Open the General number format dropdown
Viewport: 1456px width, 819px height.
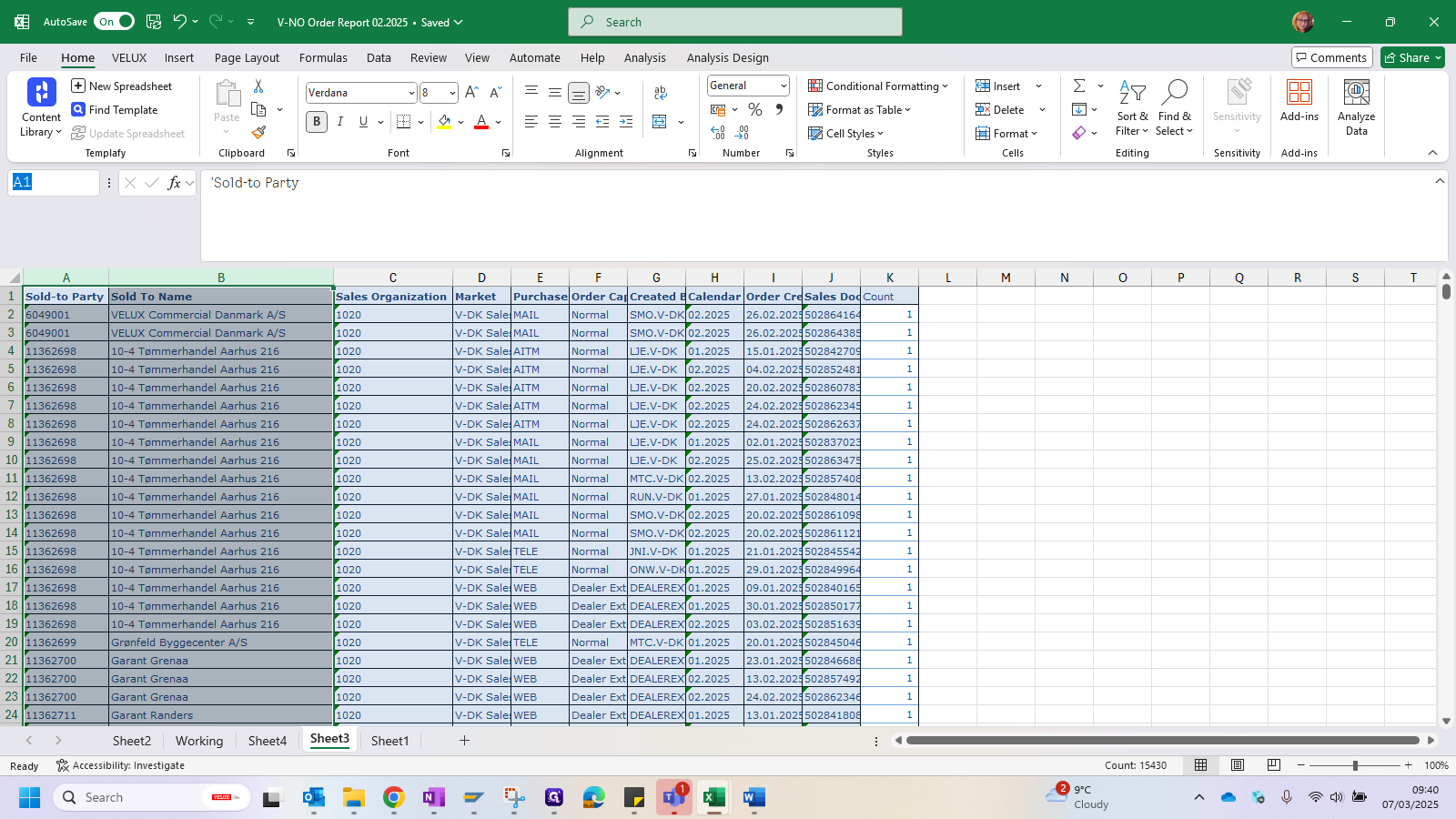coord(783,86)
